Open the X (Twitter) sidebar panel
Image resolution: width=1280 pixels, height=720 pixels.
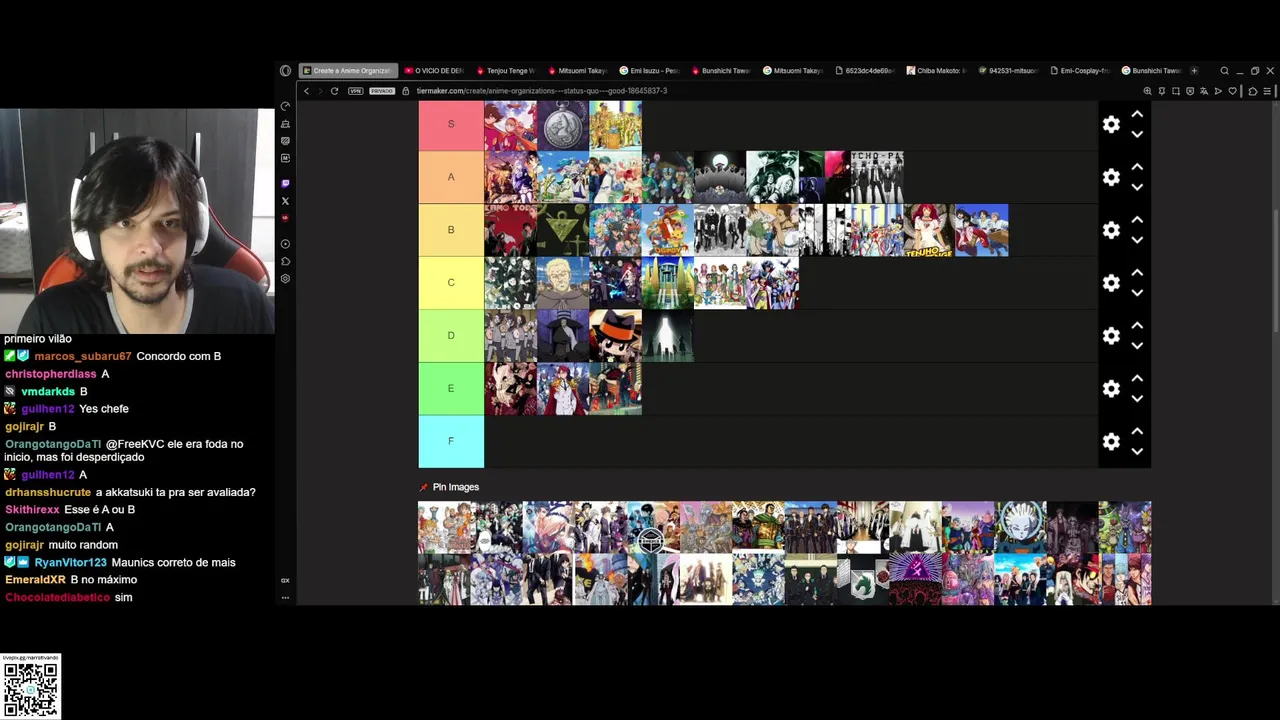click(x=285, y=201)
